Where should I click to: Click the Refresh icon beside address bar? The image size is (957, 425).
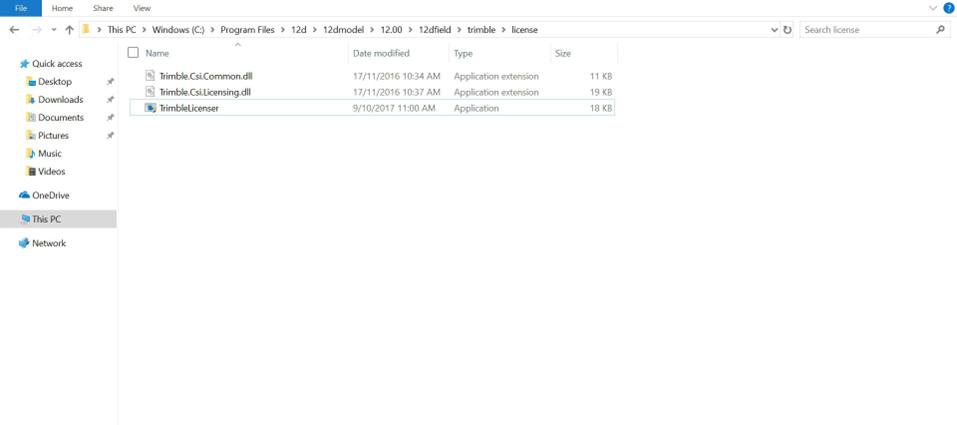point(788,30)
